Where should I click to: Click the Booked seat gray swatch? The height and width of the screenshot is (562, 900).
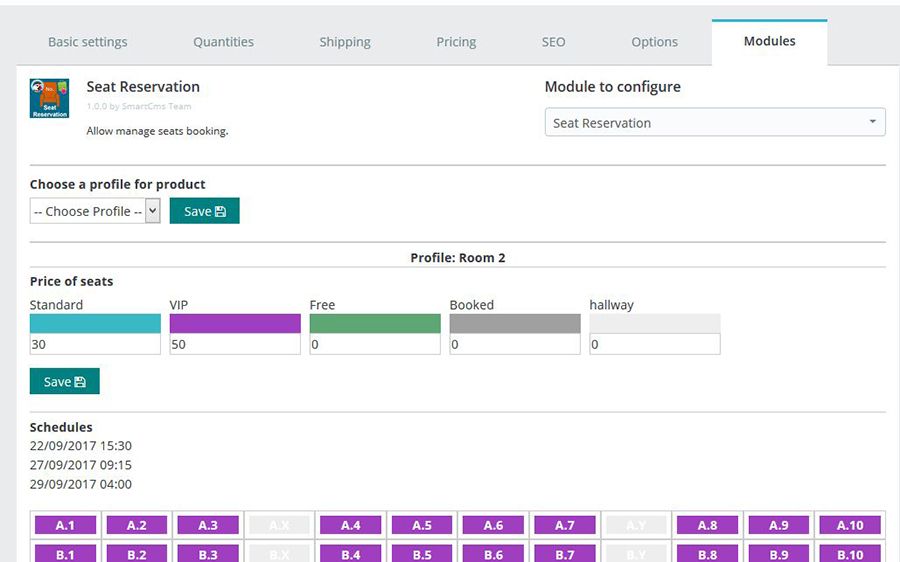tap(515, 323)
